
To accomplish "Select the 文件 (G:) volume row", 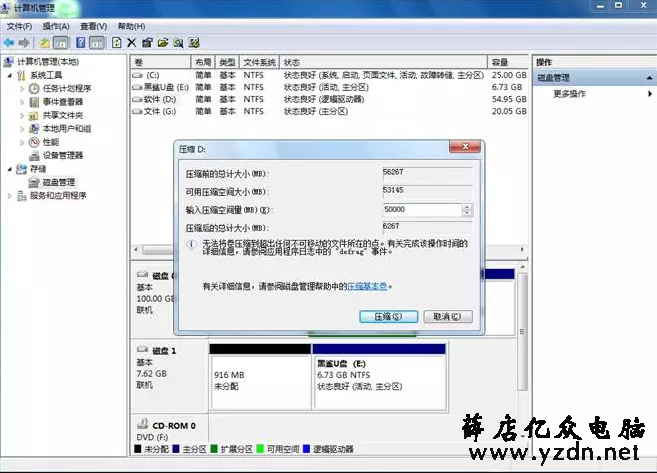I will (x=329, y=111).
